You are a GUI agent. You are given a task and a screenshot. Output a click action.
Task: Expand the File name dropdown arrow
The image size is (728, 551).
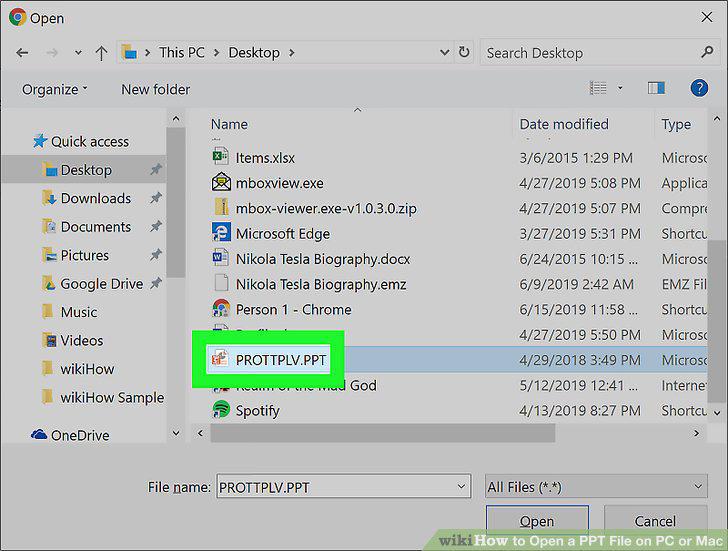click(461, 487)
